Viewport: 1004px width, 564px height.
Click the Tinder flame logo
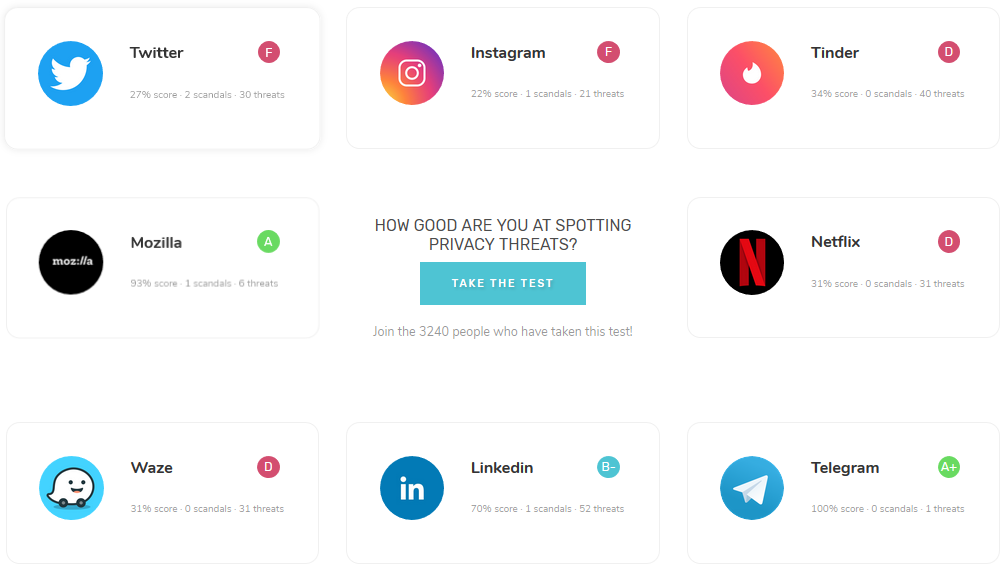[752, 73]
